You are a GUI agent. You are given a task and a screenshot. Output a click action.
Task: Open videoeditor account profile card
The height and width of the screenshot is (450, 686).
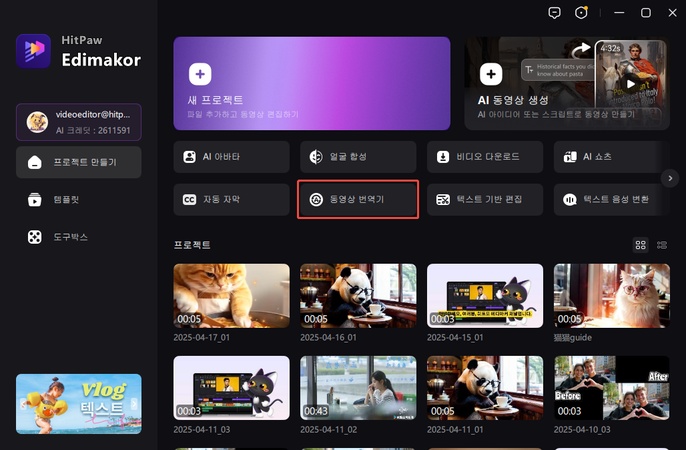[x=79, y=122]
